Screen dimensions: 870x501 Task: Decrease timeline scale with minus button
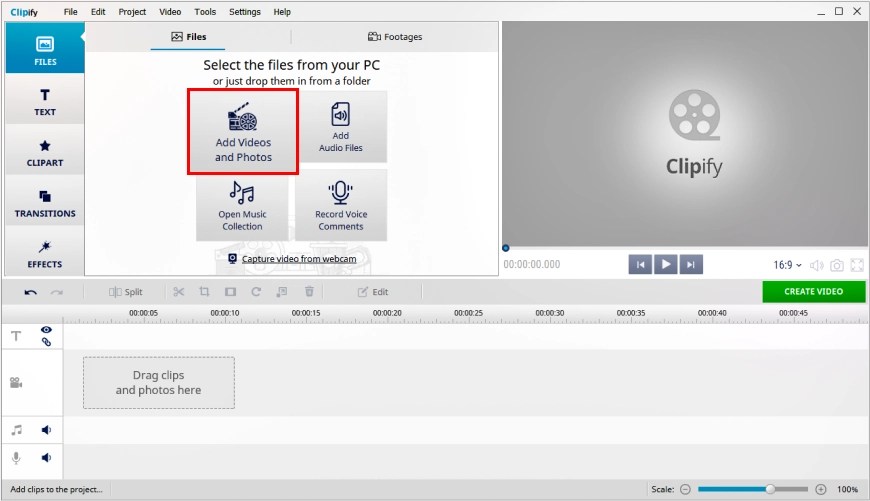[x=685, y=489]
